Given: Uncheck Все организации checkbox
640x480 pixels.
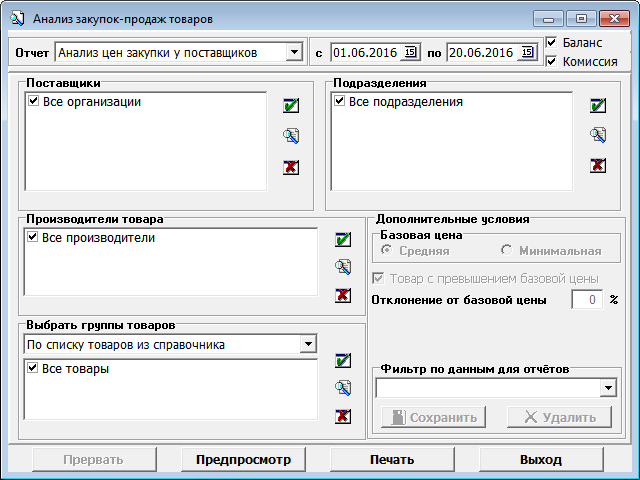Looking at the screenshot, I should pos(35,102).
